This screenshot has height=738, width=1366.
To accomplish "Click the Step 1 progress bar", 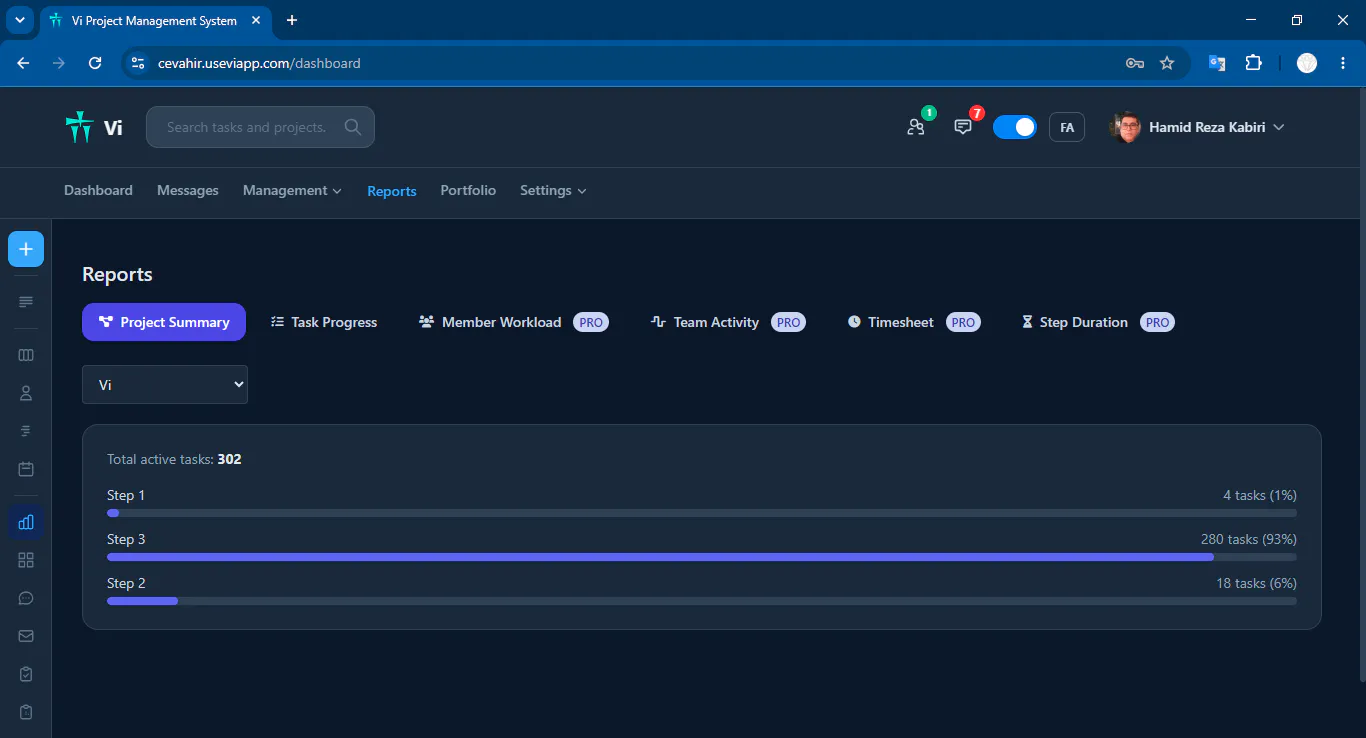I will [702, 513].
